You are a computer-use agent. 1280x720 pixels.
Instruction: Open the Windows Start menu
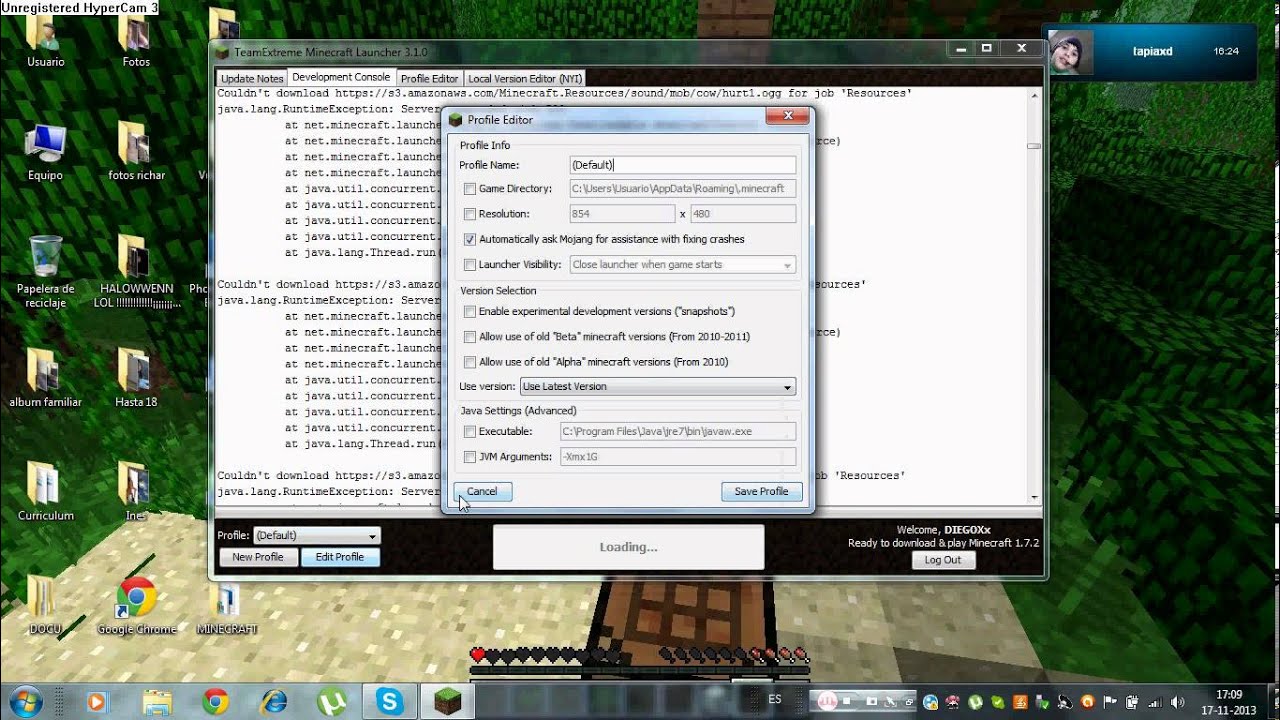point(24,701)
